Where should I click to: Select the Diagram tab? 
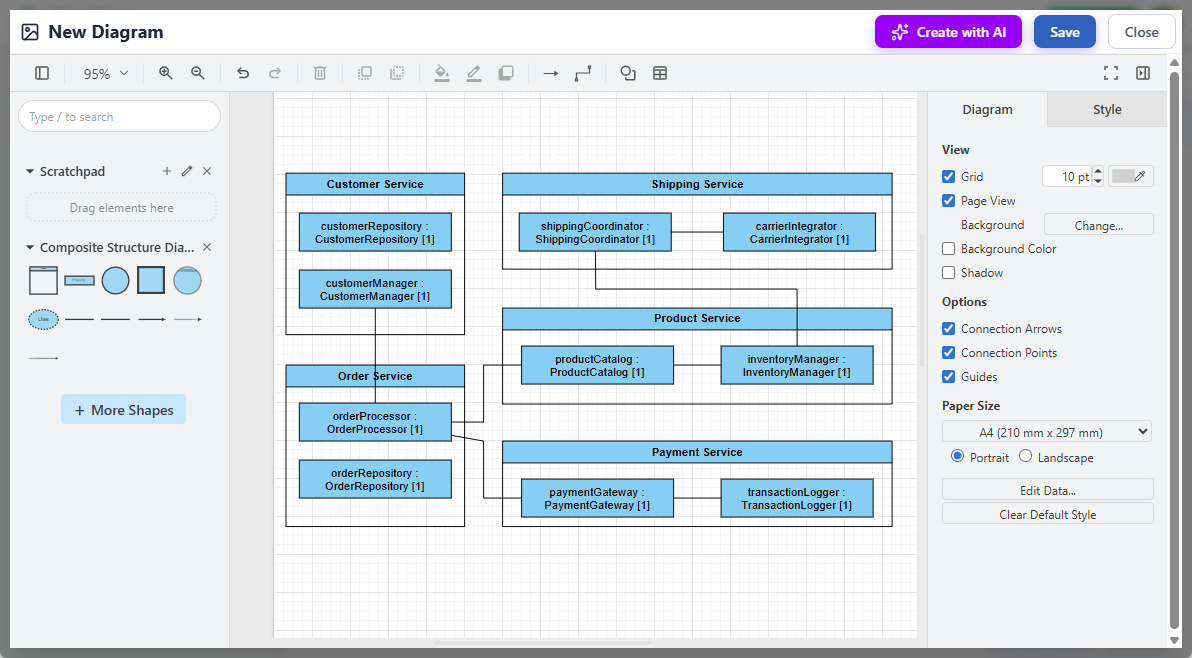(987, 109)
